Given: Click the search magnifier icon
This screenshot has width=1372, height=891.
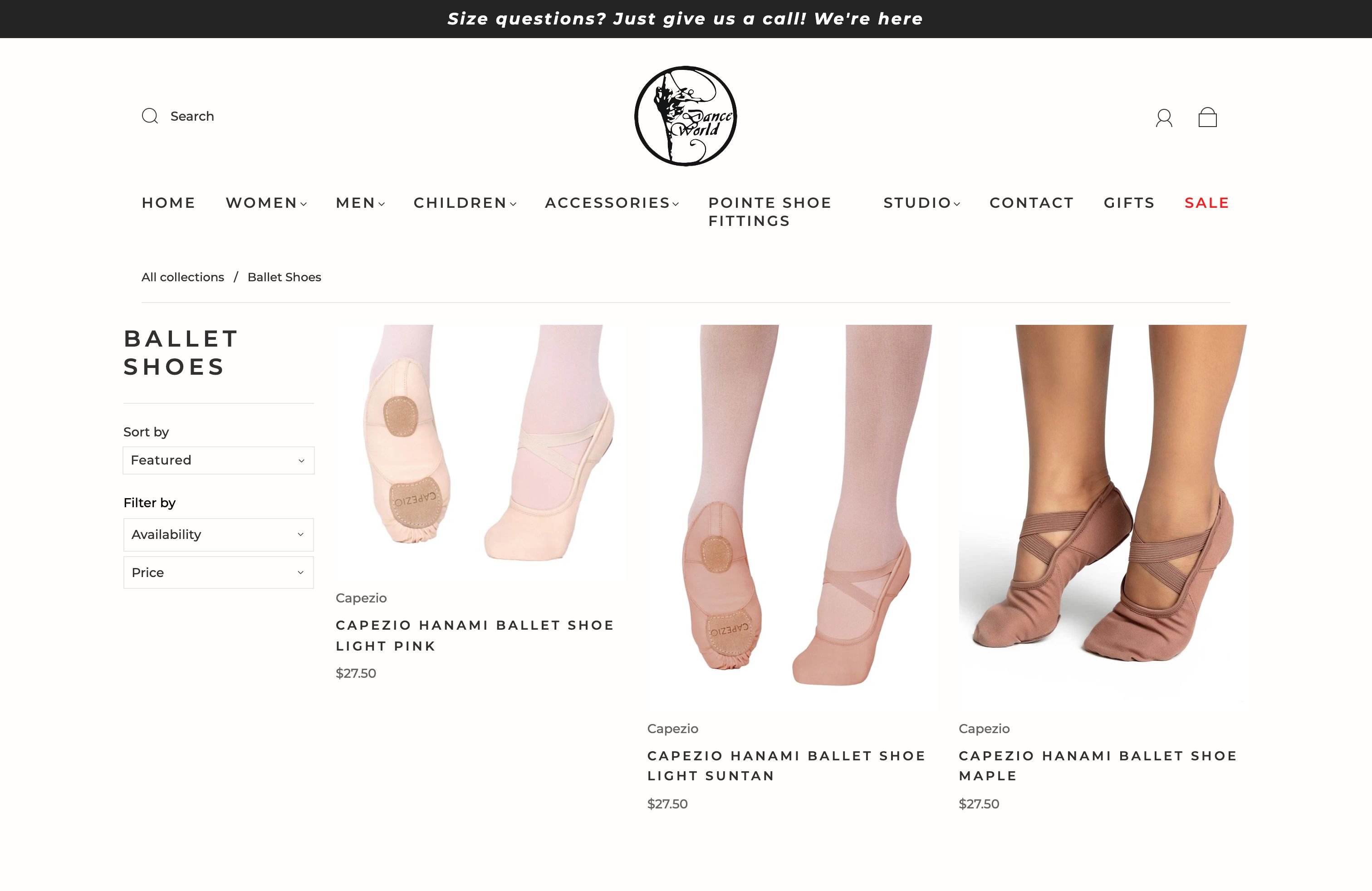Looking at the screenshot, I should [x=150, y=116].
